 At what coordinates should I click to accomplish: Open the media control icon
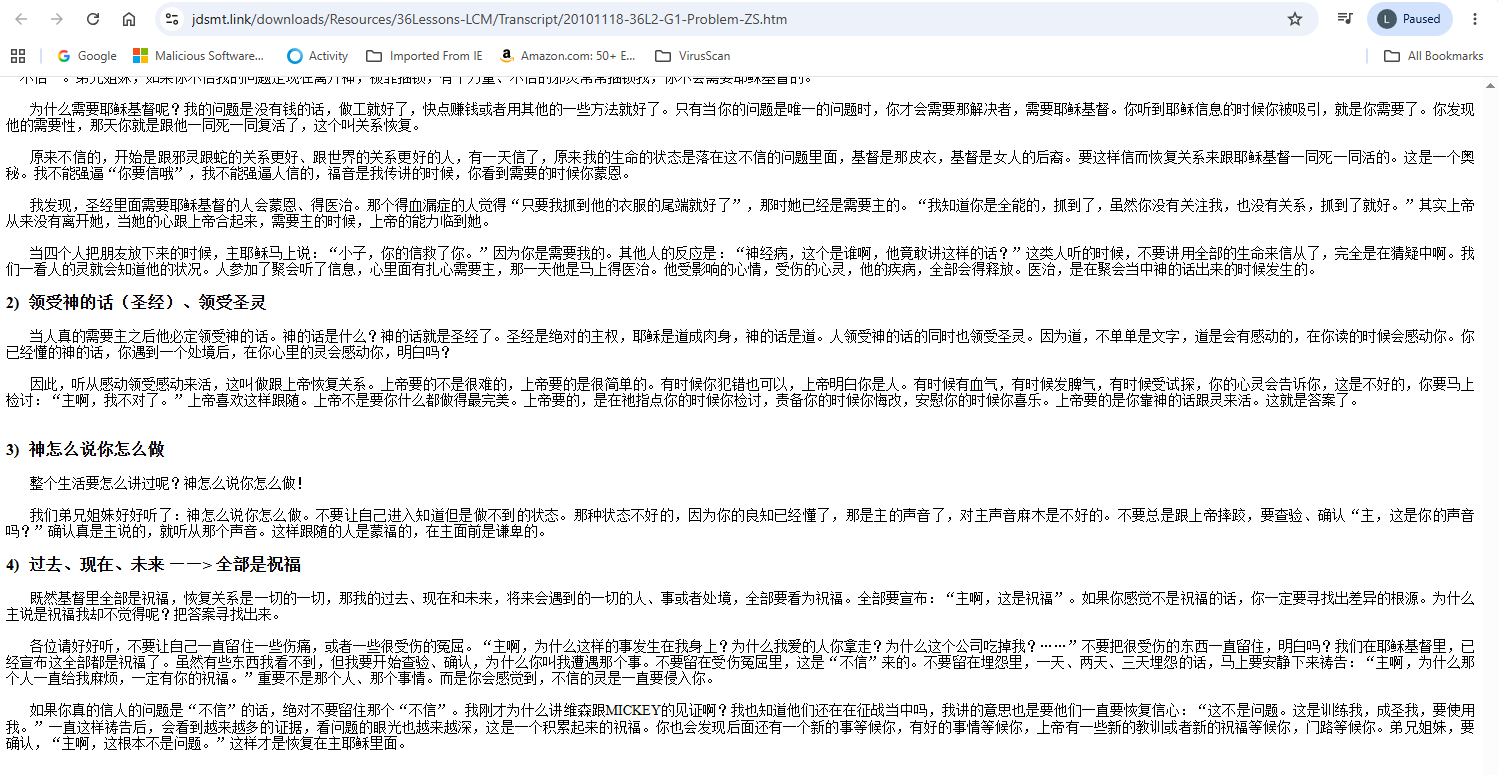pos(1346,19)
